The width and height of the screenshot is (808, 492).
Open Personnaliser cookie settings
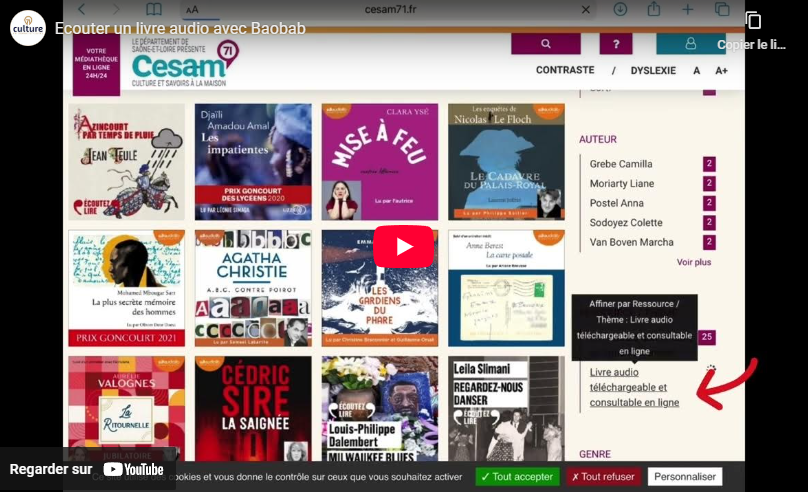click(x=684, y=477)
